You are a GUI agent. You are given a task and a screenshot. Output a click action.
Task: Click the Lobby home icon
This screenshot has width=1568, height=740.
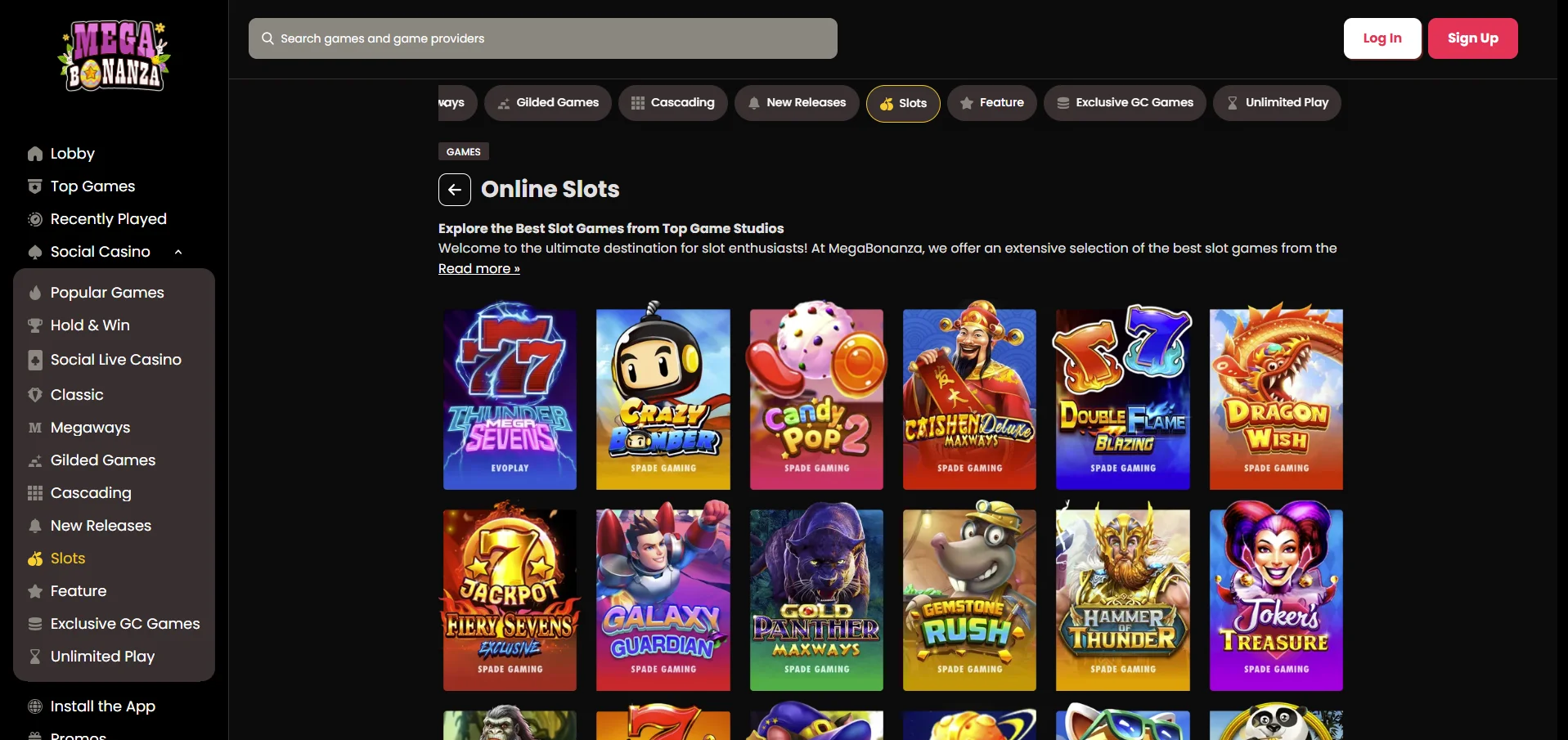click(x=34, y=154)
